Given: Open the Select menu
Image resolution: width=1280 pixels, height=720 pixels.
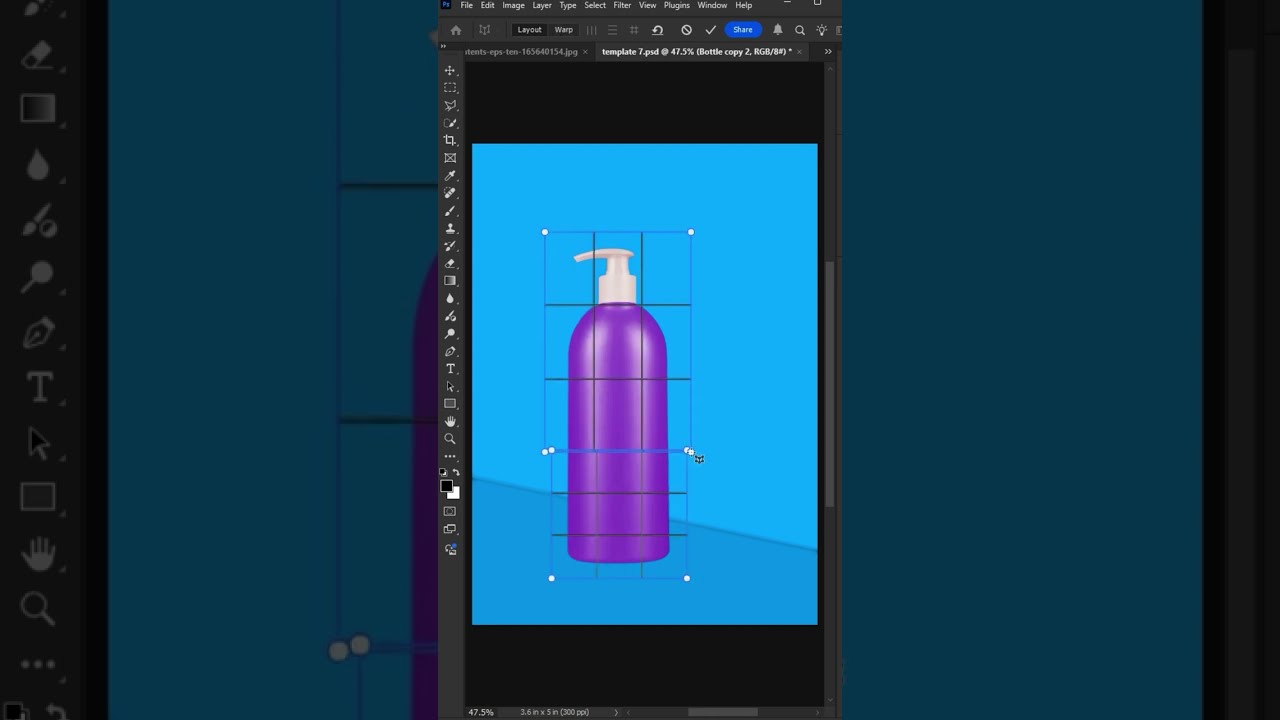Looking at the screenshot, I should (595, 6).
